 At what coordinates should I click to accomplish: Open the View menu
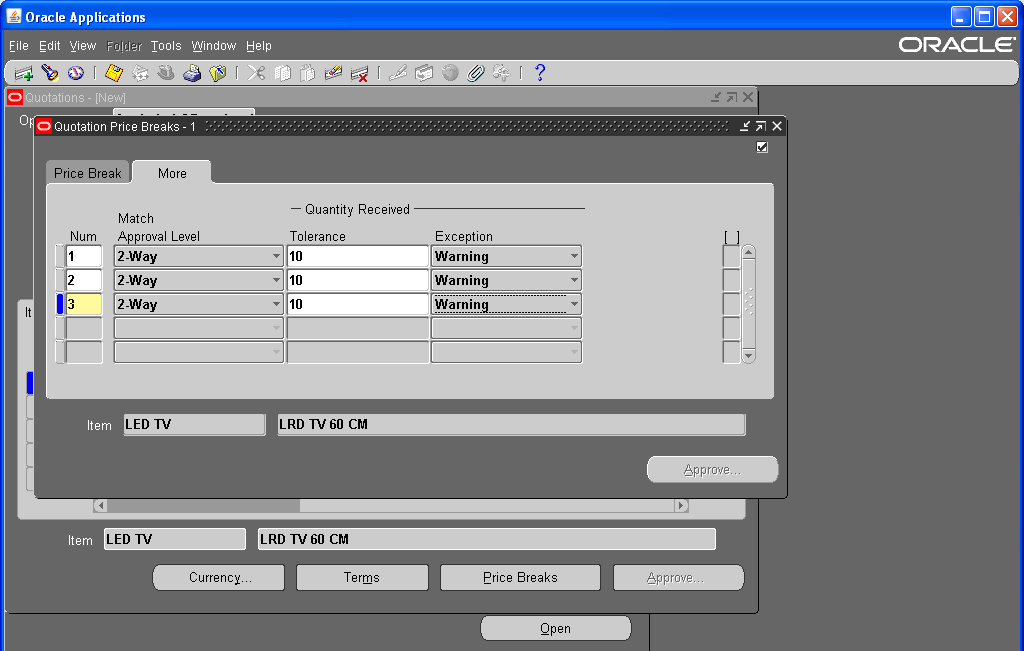[x=83, y=46]
